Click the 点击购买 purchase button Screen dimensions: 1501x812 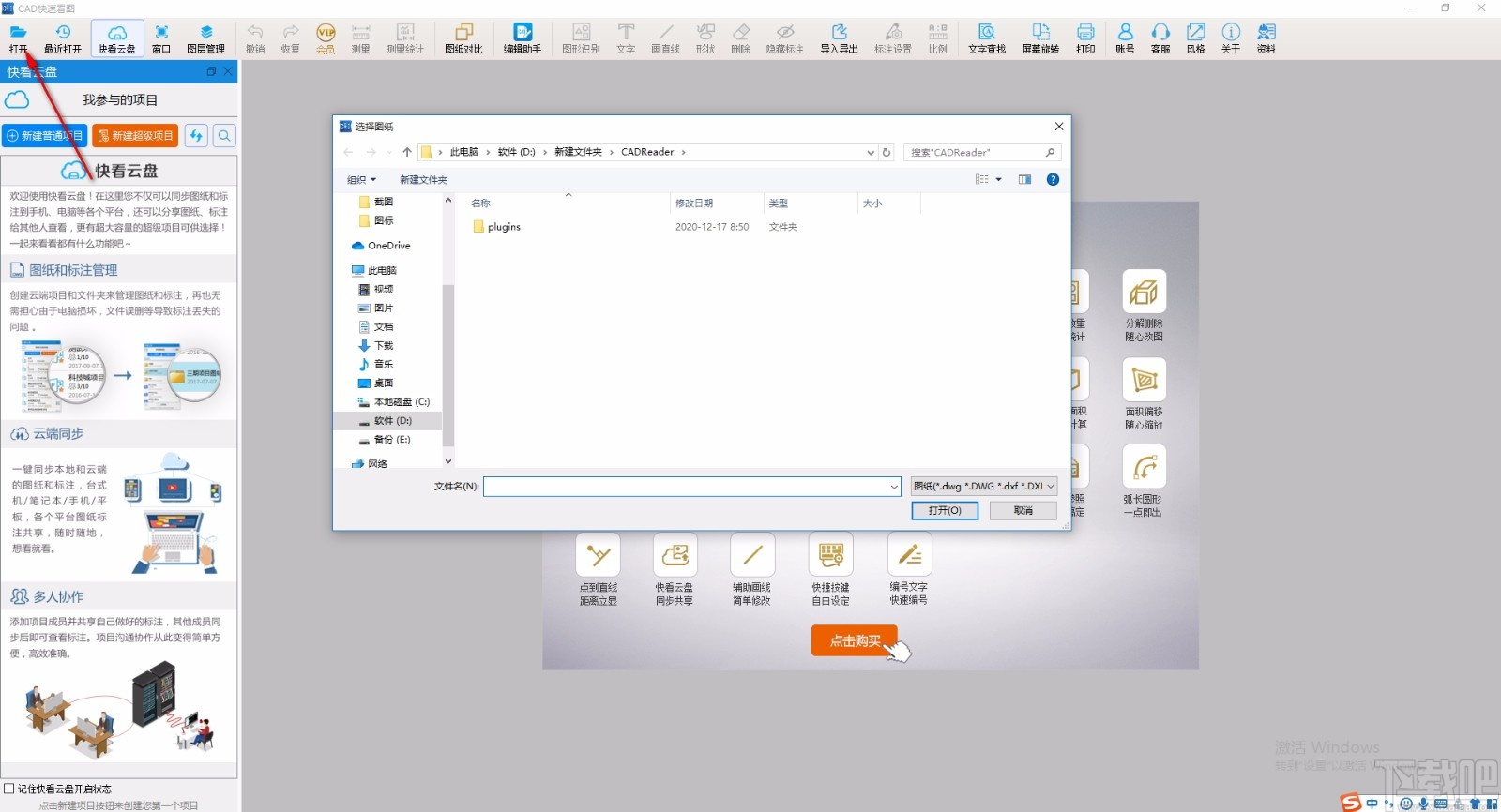(x=855, y=641)
